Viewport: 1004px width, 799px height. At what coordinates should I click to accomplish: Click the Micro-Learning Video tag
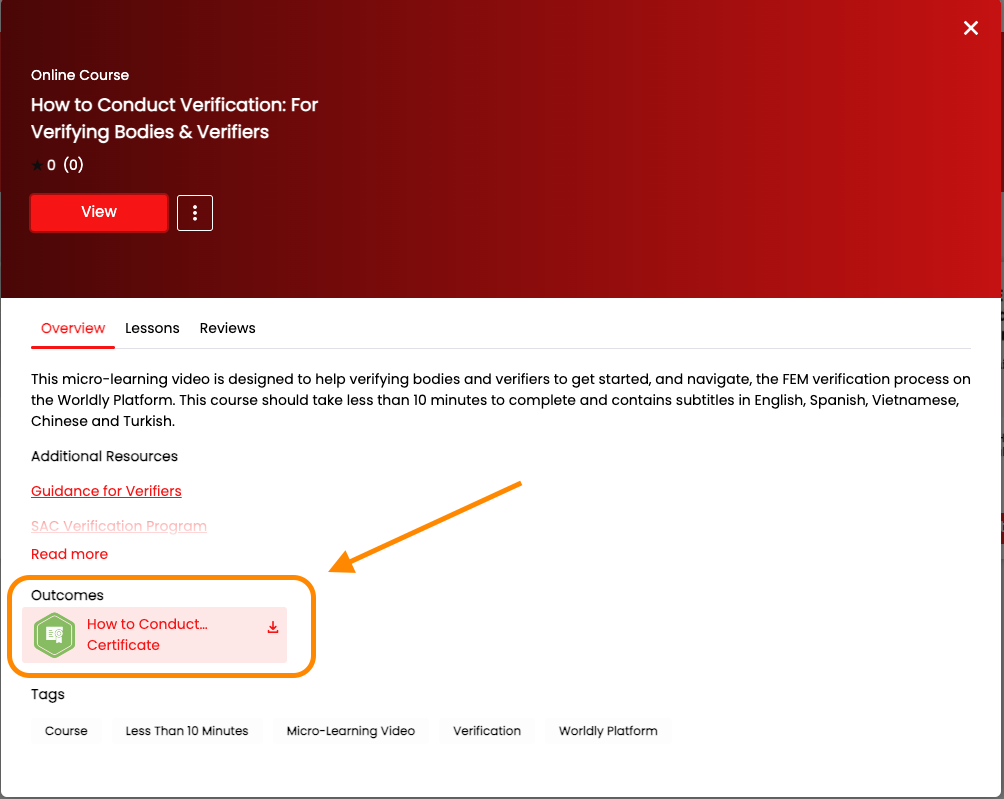[350, 731]
